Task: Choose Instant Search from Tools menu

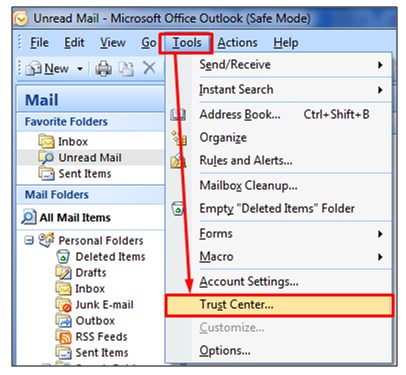Action: (x=279, y=90)
